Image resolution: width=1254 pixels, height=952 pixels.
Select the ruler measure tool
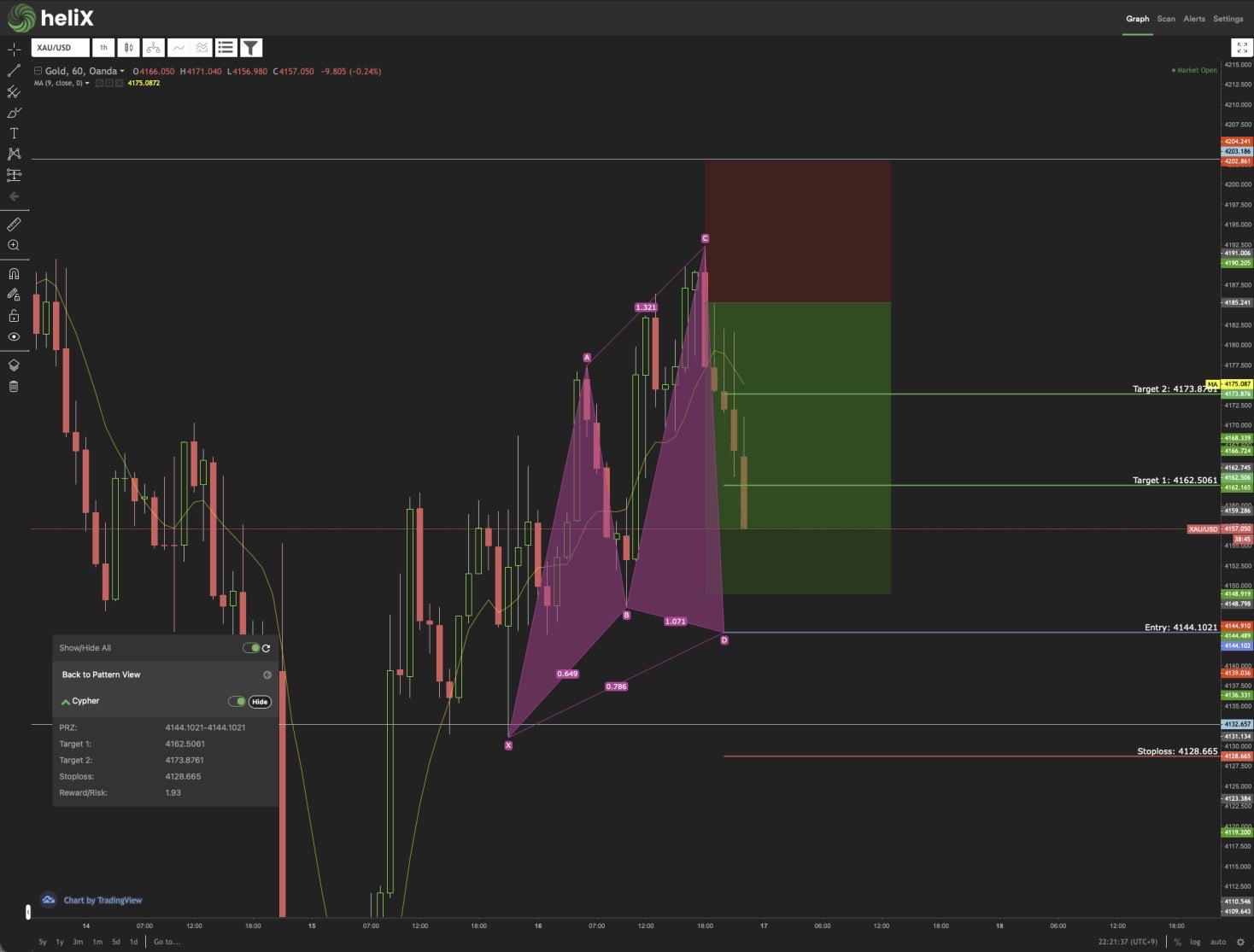click(x=14, y=225)
